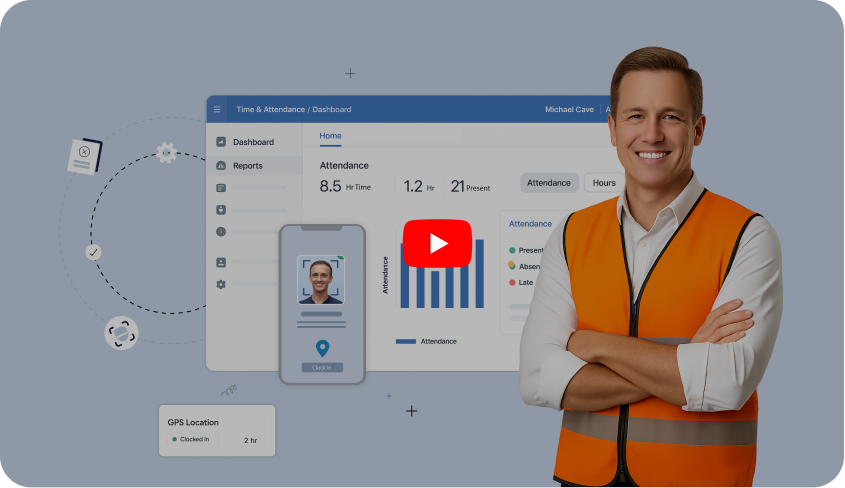Tap Clock In button on the phone
The width and height of the screenshot is (845, 488).
322,367
